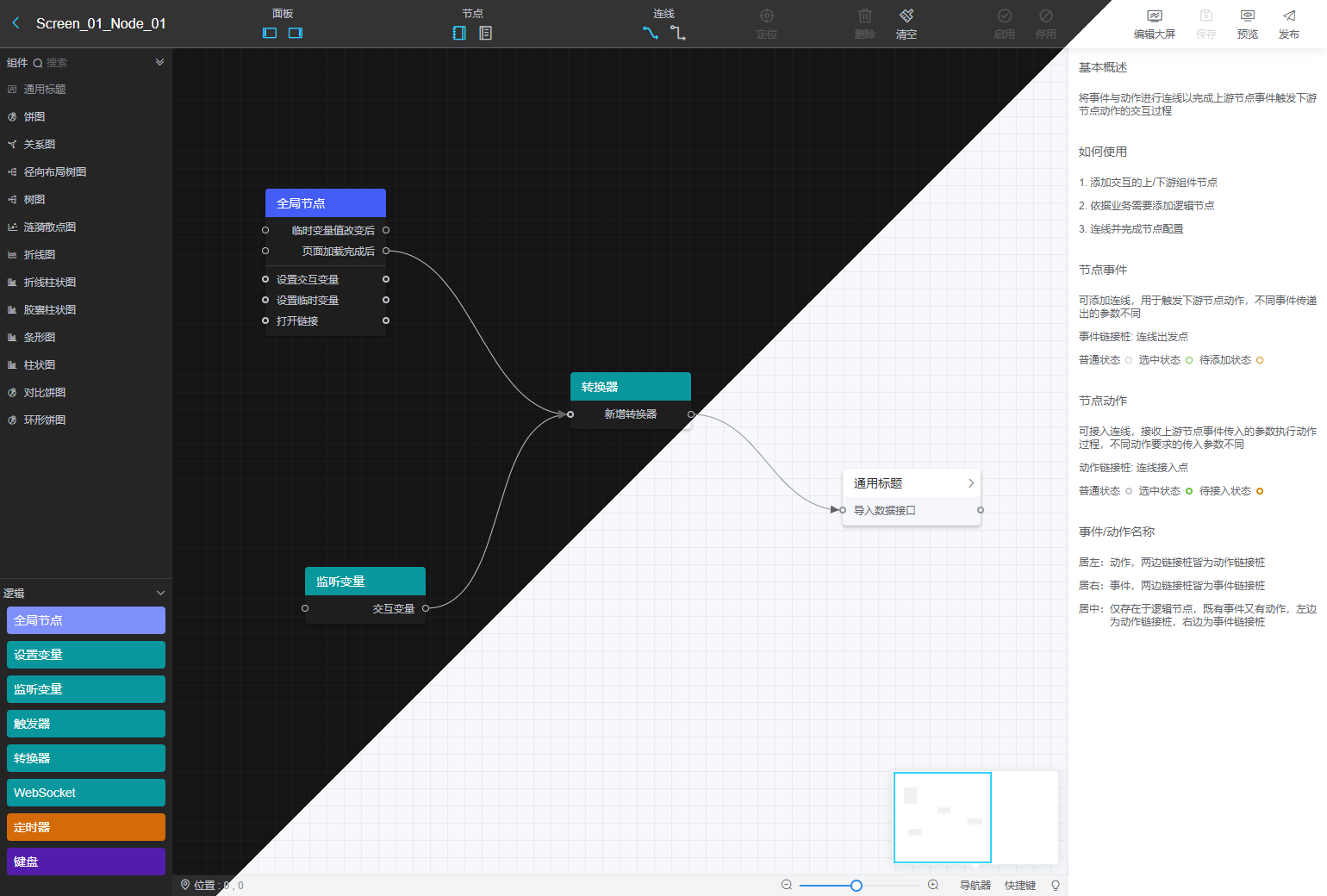Select the curved connection line style
The width and height of the screenshot is (1327, 896).
651,33
